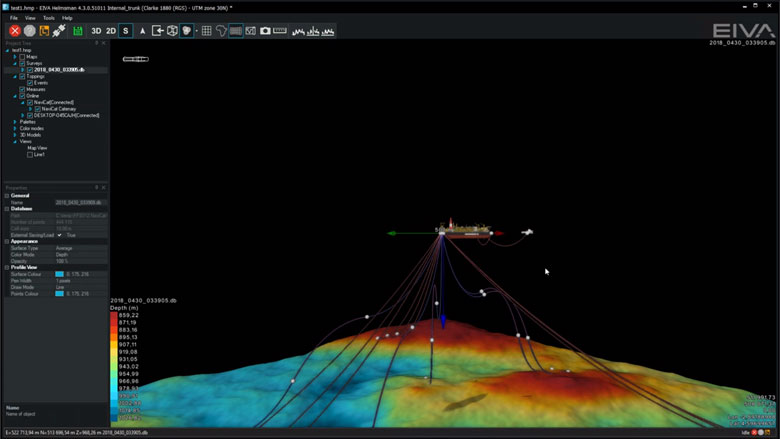This screenshot has width=780, height=439.
Task: Expand the Palettes tree node
Action: point(15,122)
